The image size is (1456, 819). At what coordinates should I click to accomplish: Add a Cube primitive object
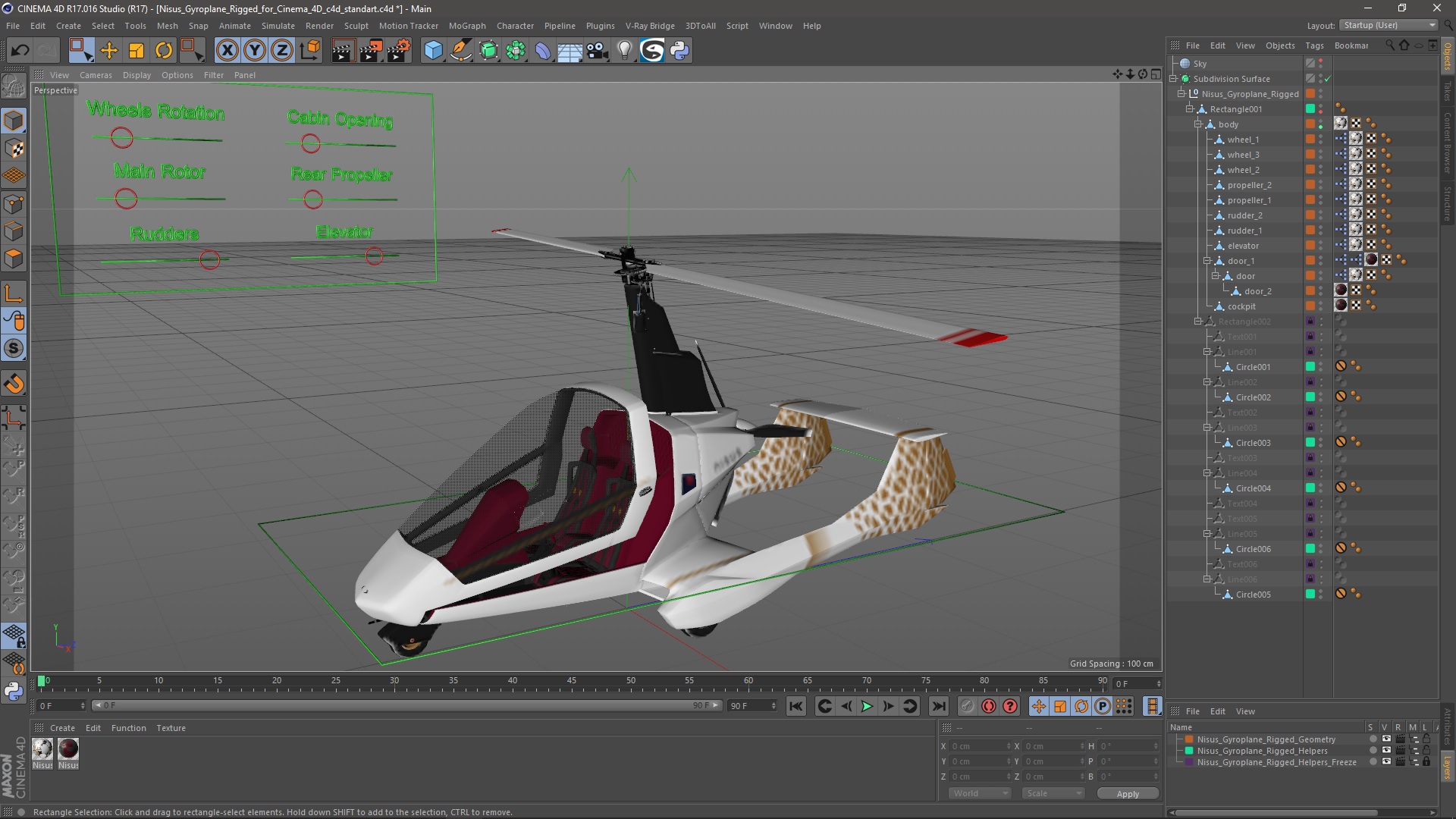(433, 51)
